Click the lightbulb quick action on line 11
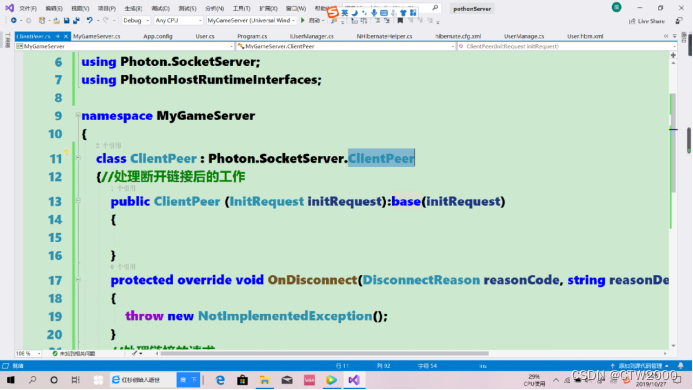The image size is (693, 390). [66, 152]
